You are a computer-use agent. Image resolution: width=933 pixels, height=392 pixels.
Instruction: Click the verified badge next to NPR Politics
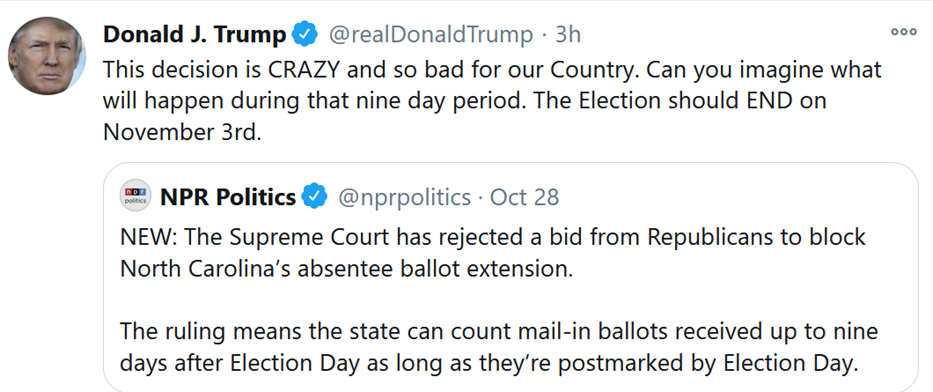pos(315,196)
